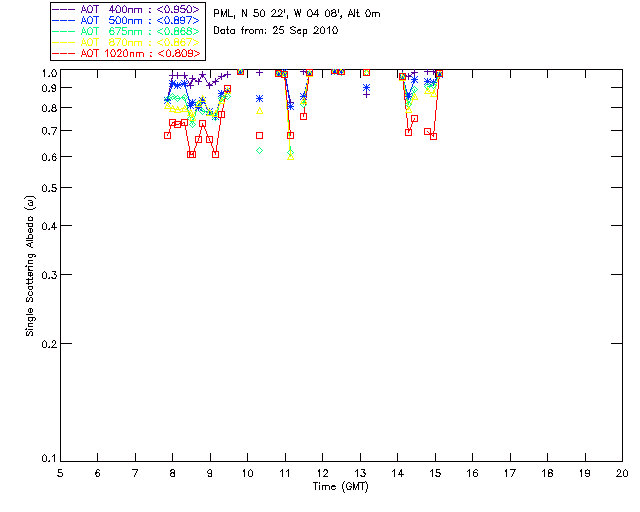Click the blue dashed line sample in legend
Viewport: 640px width, 512px height.
point(64,20)
